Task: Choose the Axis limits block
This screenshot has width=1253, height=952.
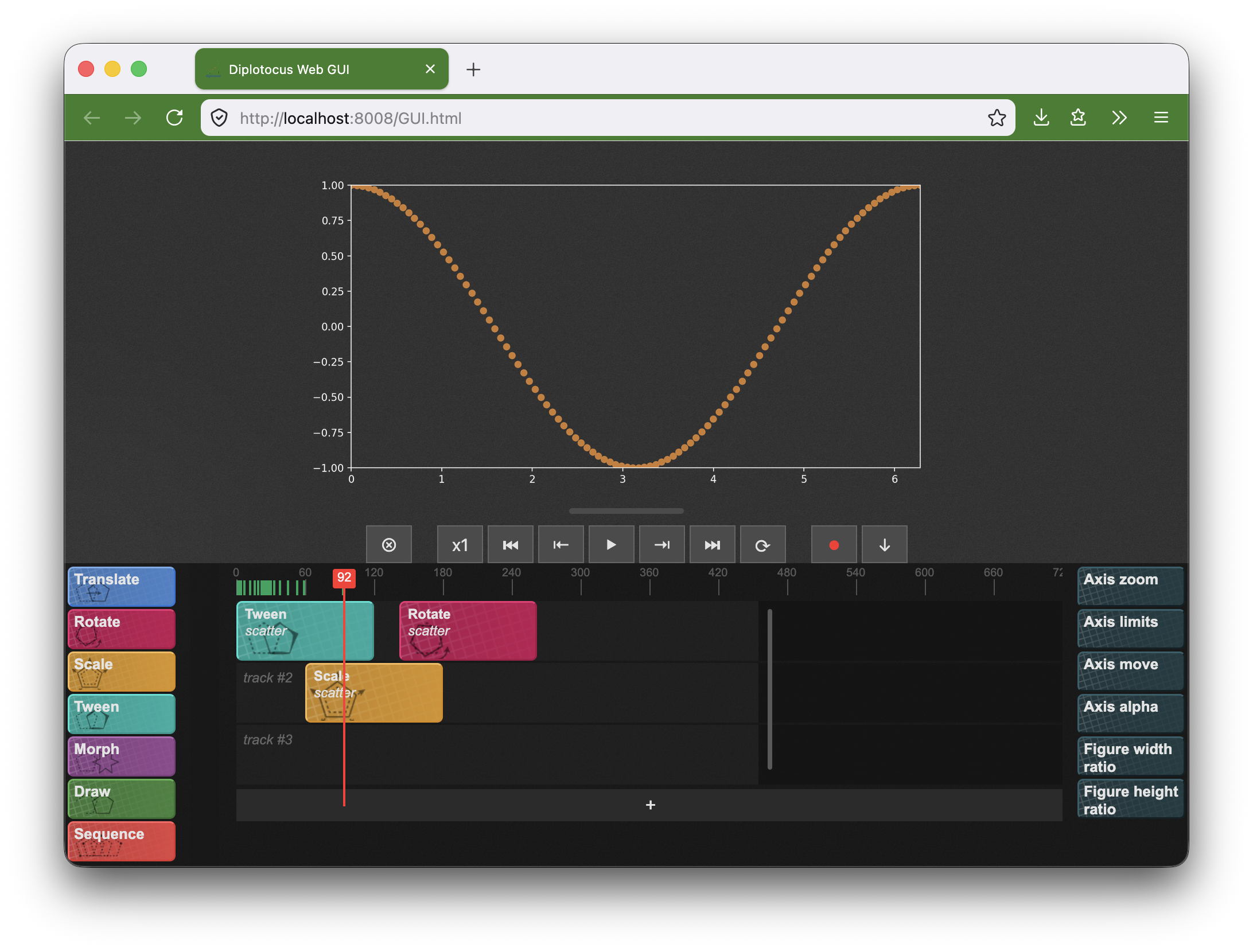Action: click(1130, 629)
